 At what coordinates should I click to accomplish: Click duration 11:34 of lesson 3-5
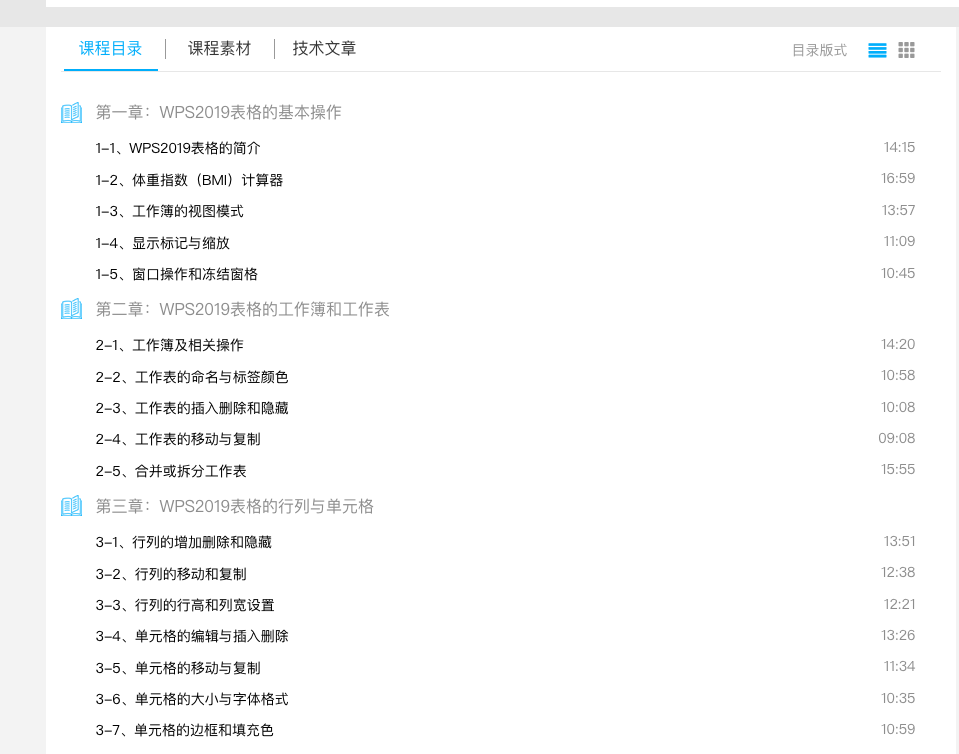[899, 667]
